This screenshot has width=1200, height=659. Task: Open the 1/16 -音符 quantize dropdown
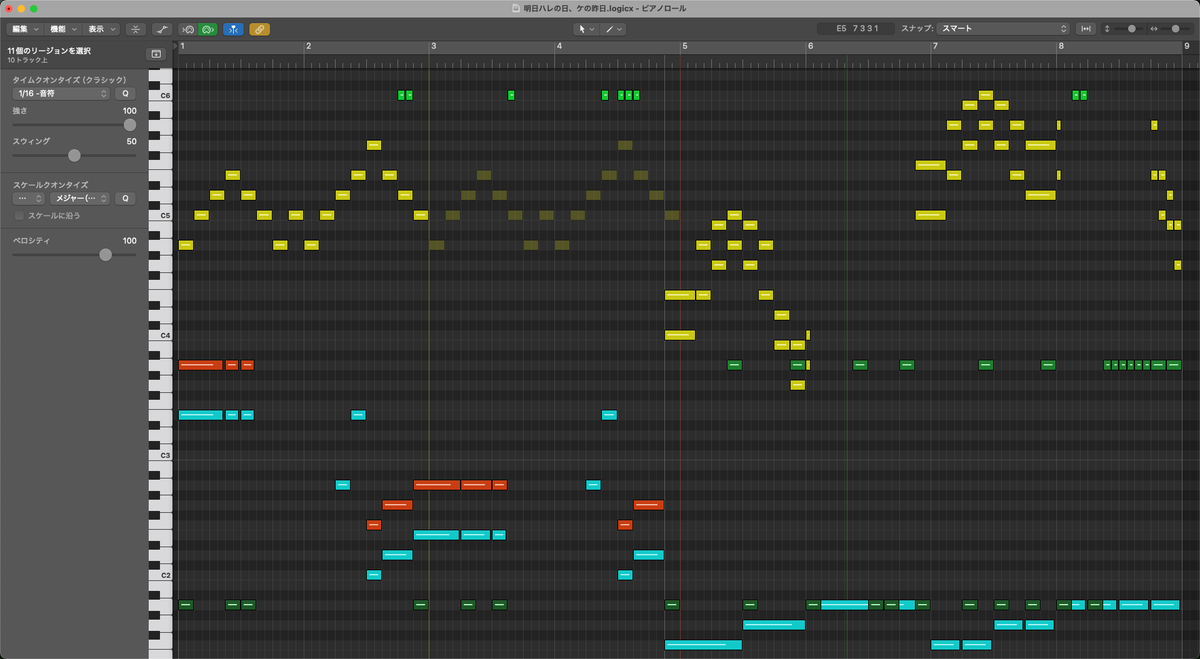tap(61, 93)
